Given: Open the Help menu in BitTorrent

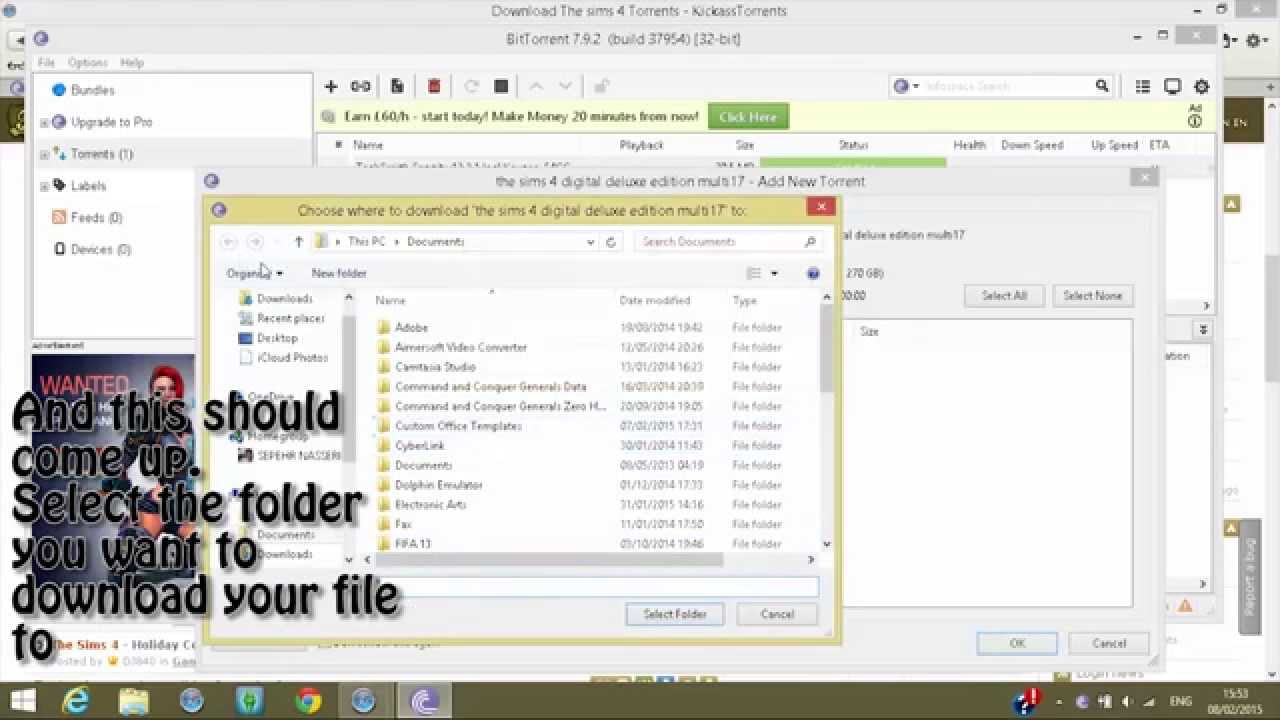Looking at the screenshot, I should [132, 62].
